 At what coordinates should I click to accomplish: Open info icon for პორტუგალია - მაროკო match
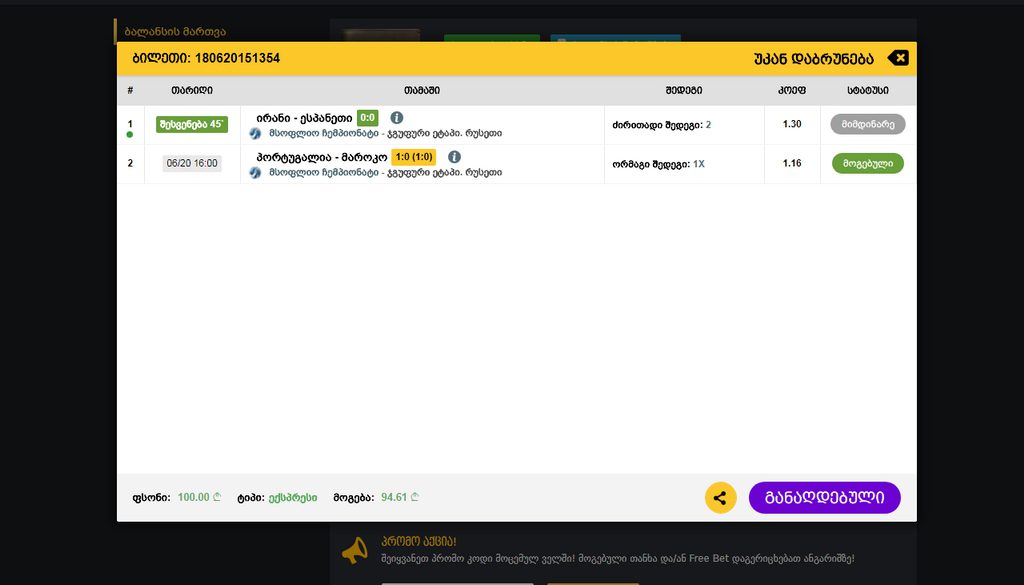(x=455, y=157)
